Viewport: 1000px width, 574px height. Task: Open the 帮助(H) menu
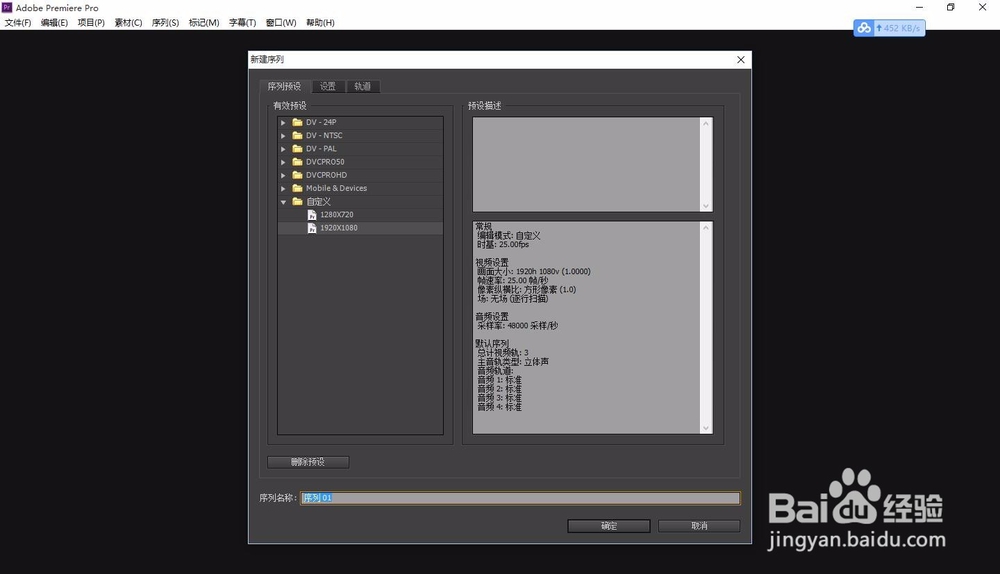tap(320, 22)
